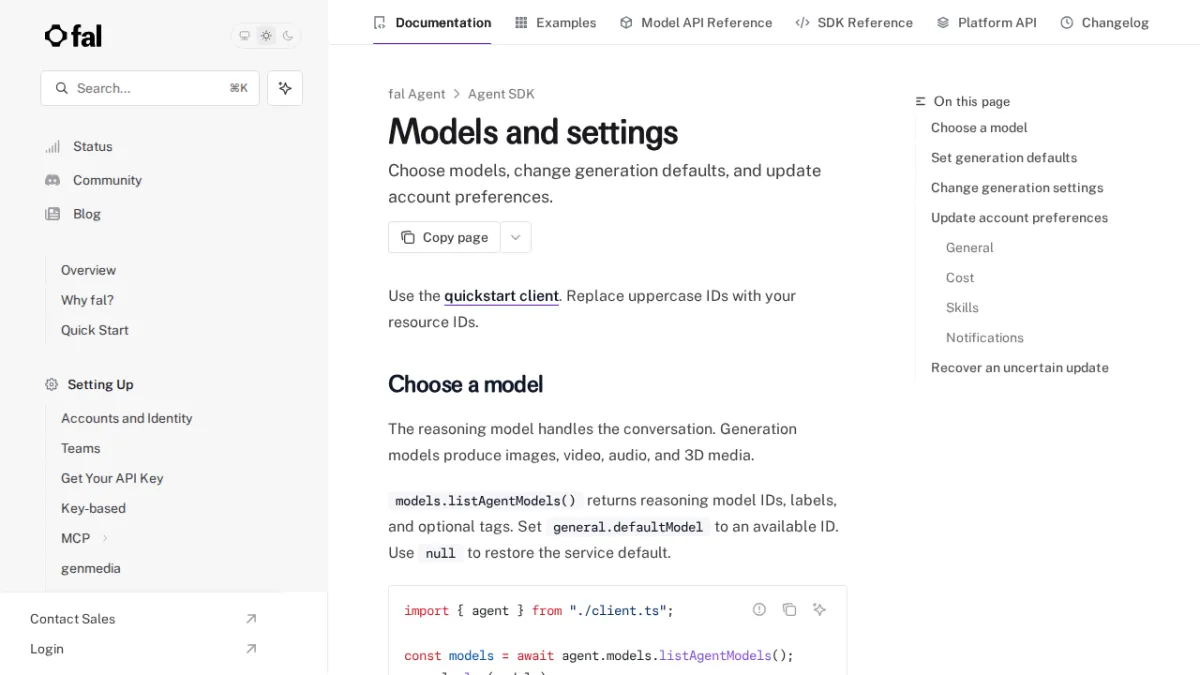Click the Contact Sales external arrow icon
1200x675 pixels.
[x=251, y=619]
